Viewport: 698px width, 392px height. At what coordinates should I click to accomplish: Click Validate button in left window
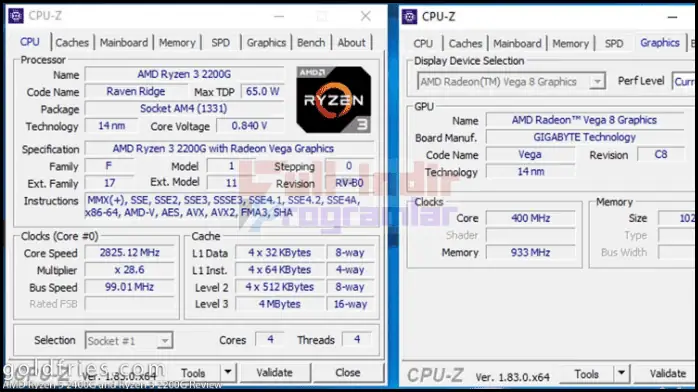[x=274, y=372]
